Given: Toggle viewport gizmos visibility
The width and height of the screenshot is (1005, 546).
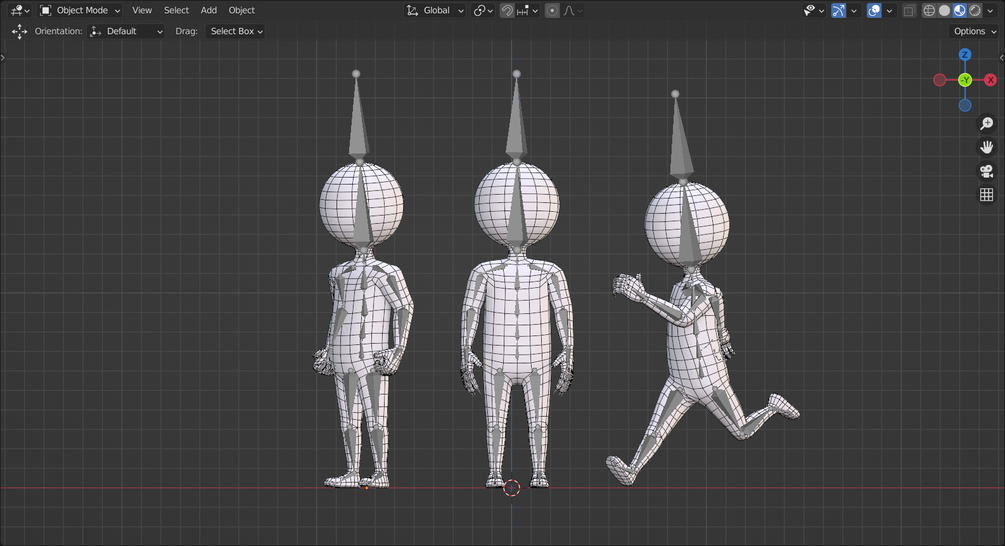Looking at the screenshot, I should pos(838,11).
